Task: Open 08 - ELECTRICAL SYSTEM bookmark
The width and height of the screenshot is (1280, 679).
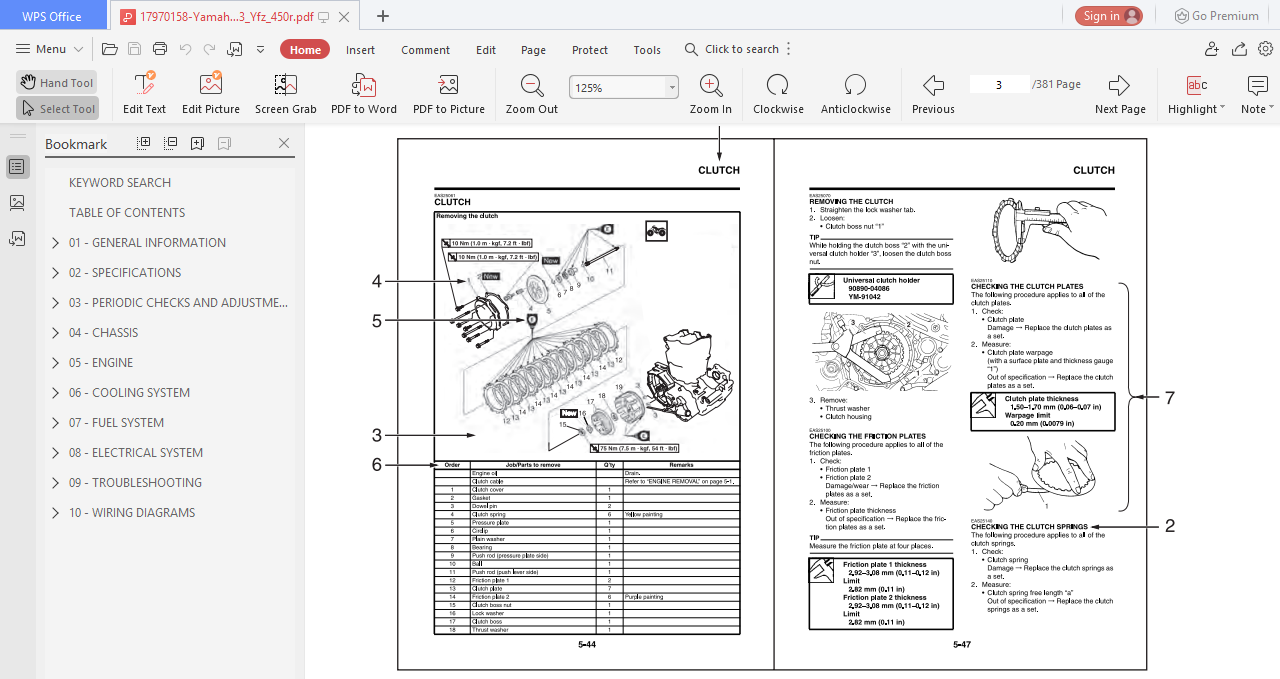Action: [x=136, y=453]
